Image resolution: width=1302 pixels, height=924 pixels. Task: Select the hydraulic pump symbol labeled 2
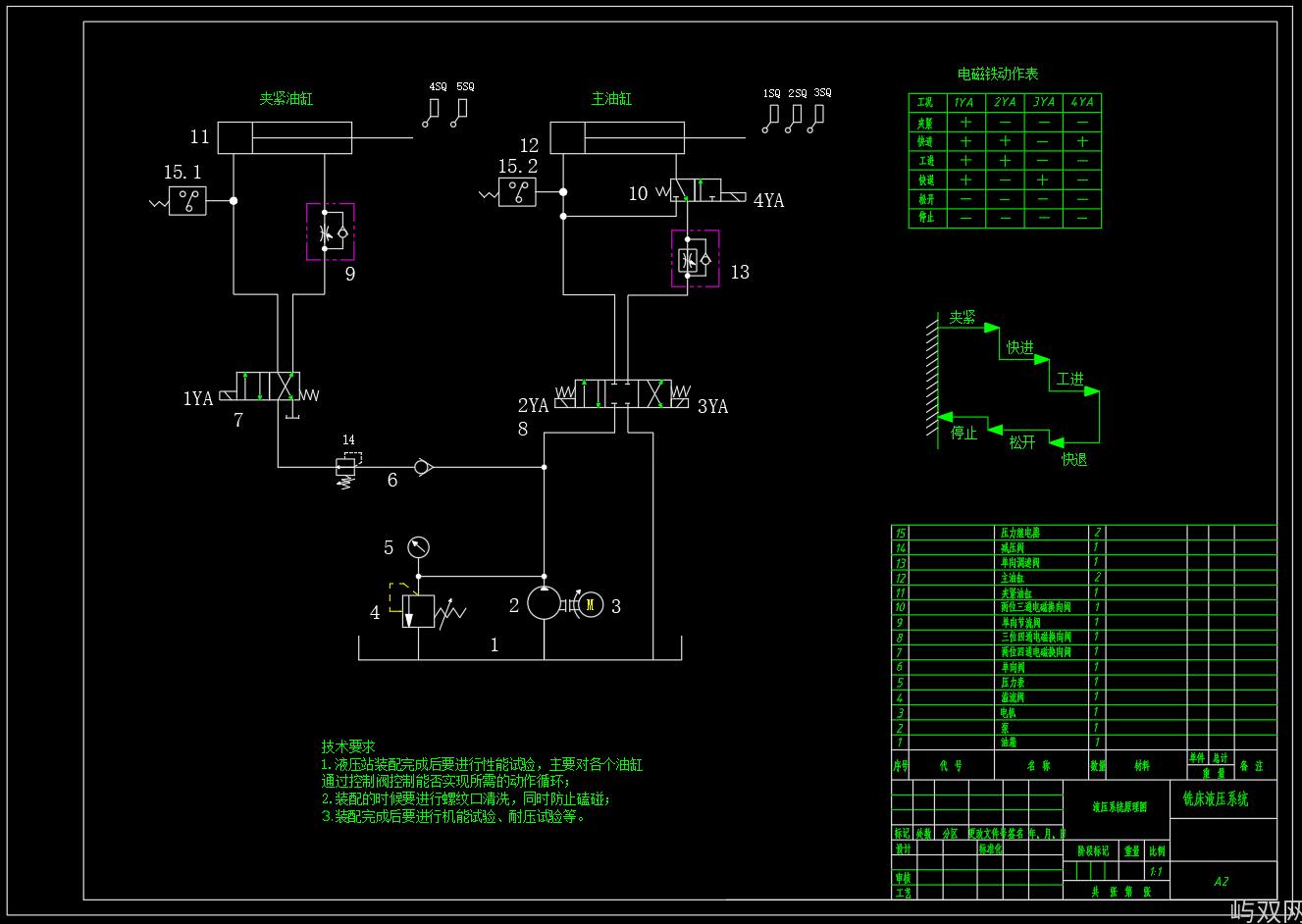point(544,603)
